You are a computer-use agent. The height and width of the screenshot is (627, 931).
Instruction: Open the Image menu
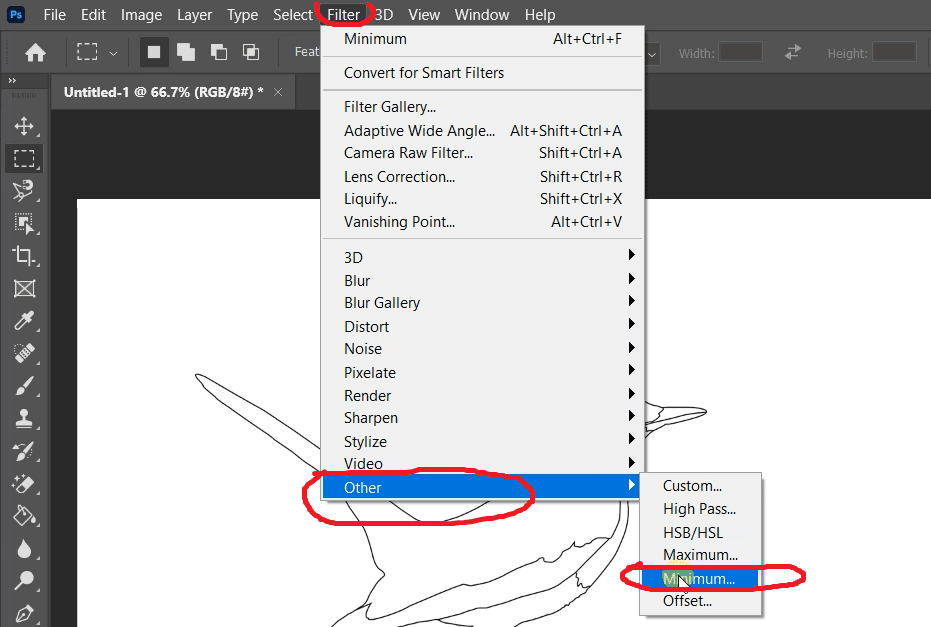[141, 15]
